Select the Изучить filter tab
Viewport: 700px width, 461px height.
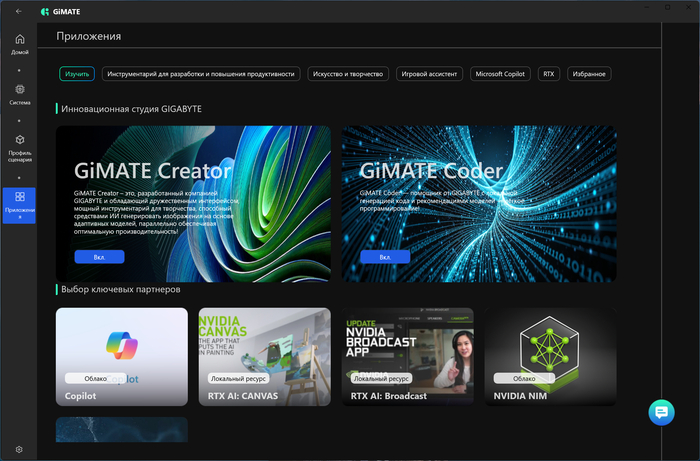(x=77, y=73)
